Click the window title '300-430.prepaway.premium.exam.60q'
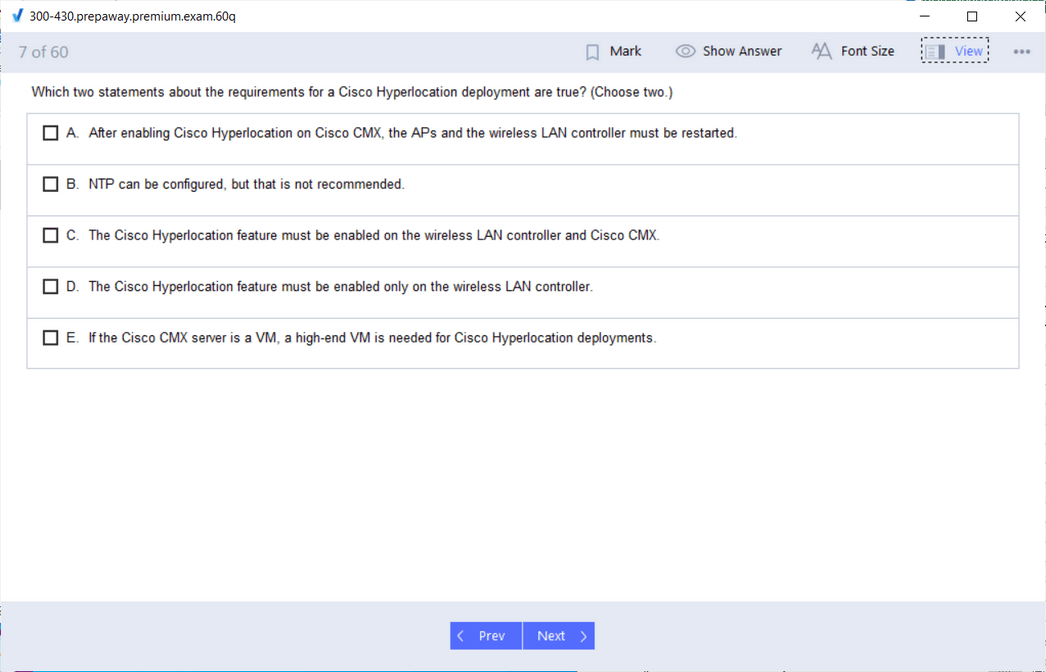Viewport: 1046px width, 672px height. tap(132, 16)
